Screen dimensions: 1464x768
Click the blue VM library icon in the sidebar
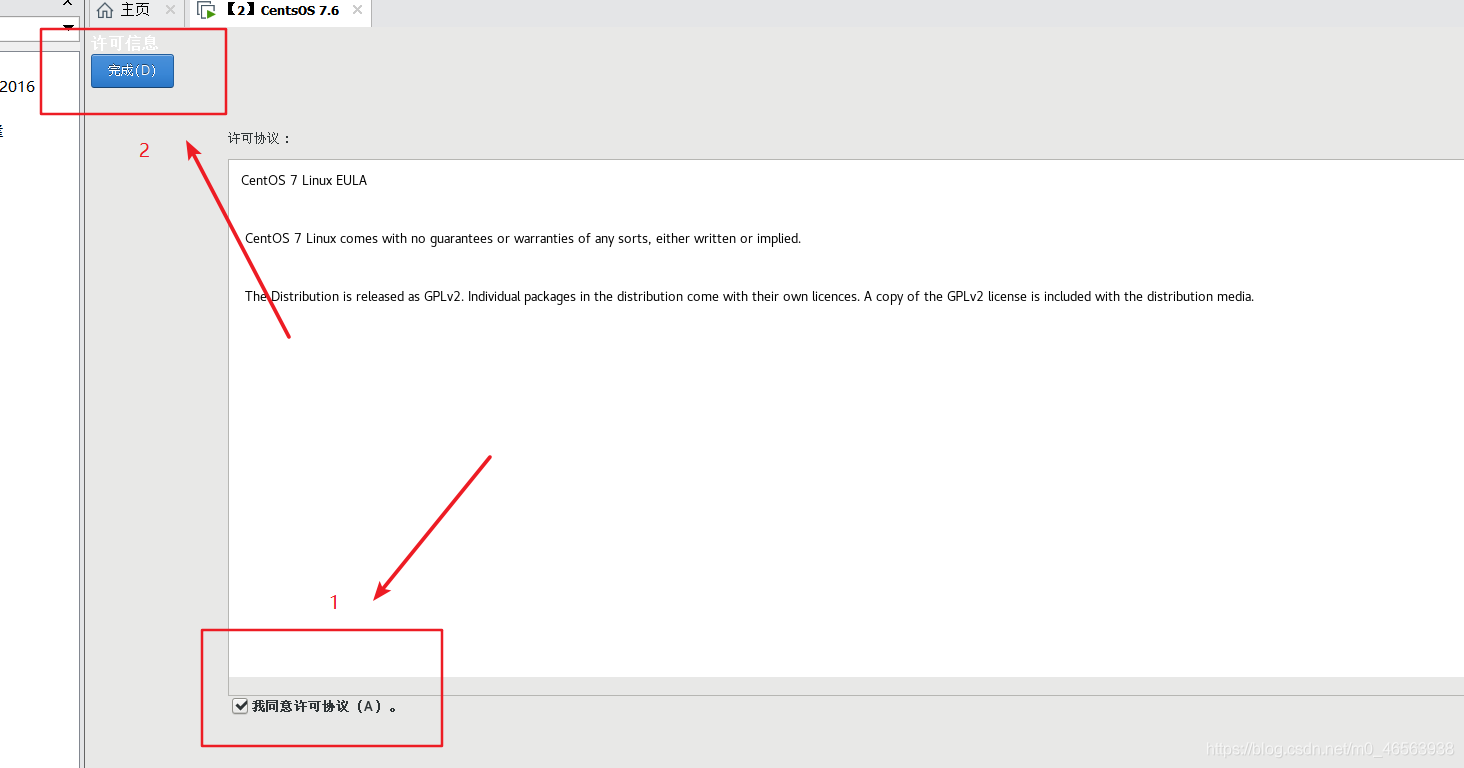[4, 130]
